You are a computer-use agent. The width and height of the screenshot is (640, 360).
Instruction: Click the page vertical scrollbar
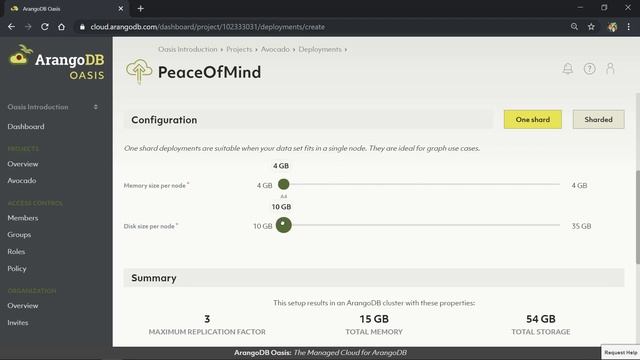pyautogui.click(x=638, y=217)
